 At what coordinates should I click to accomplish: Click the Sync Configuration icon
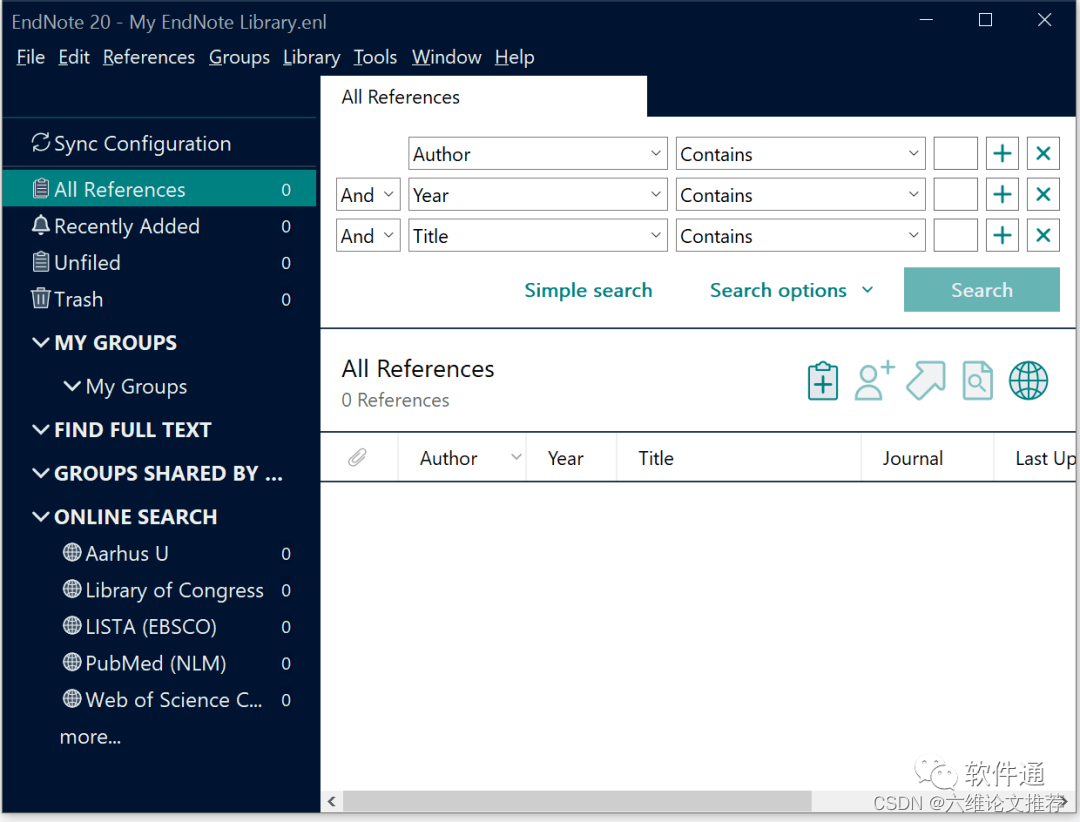pos(41,143)
